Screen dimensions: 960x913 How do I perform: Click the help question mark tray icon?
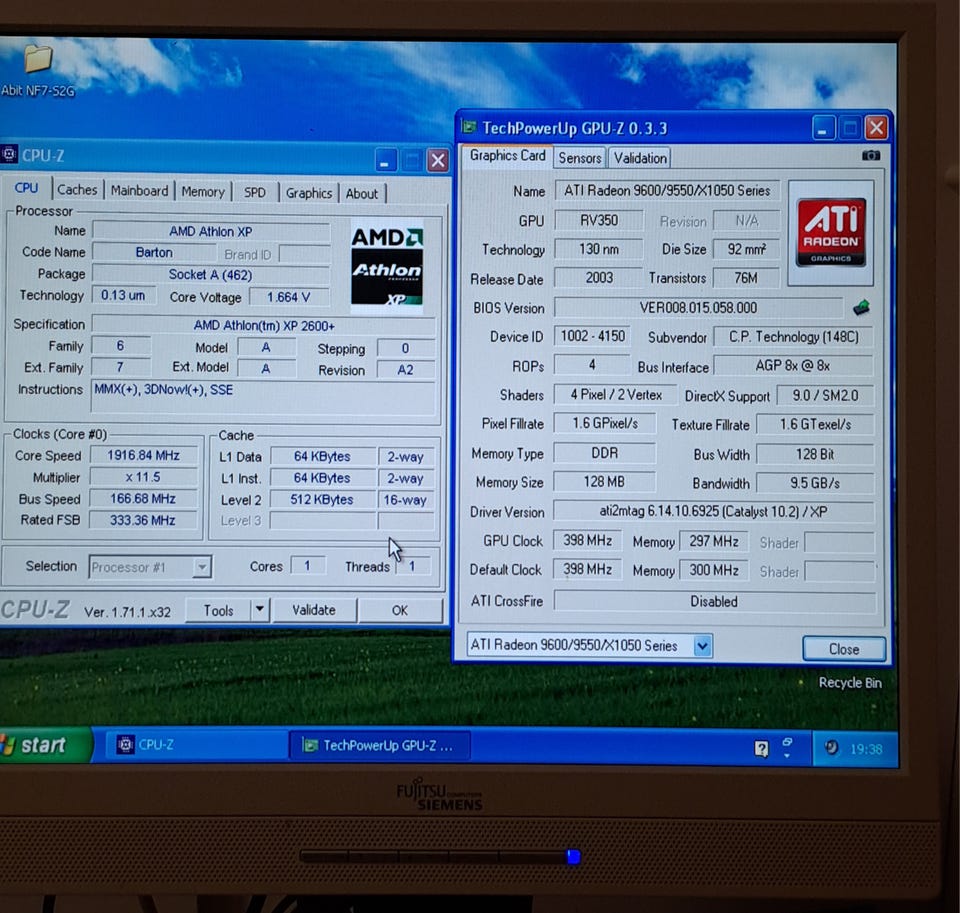click(x=762, y=748)
